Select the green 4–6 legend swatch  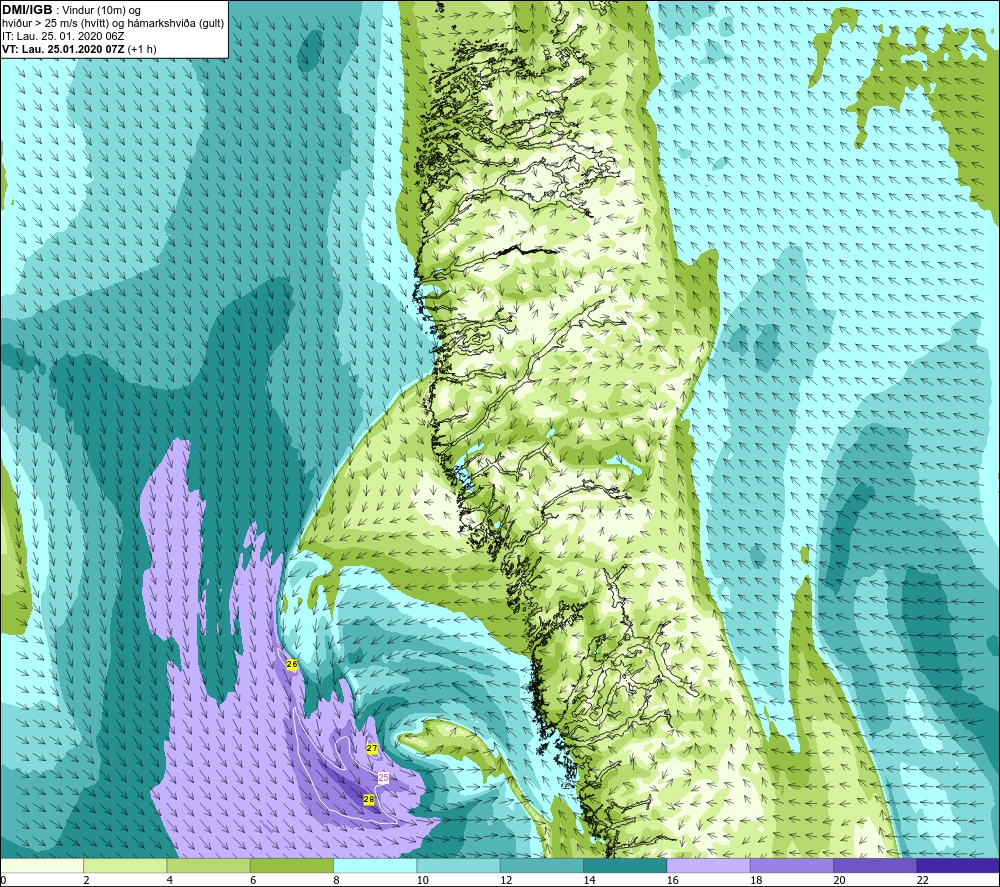tap(209, 865)
